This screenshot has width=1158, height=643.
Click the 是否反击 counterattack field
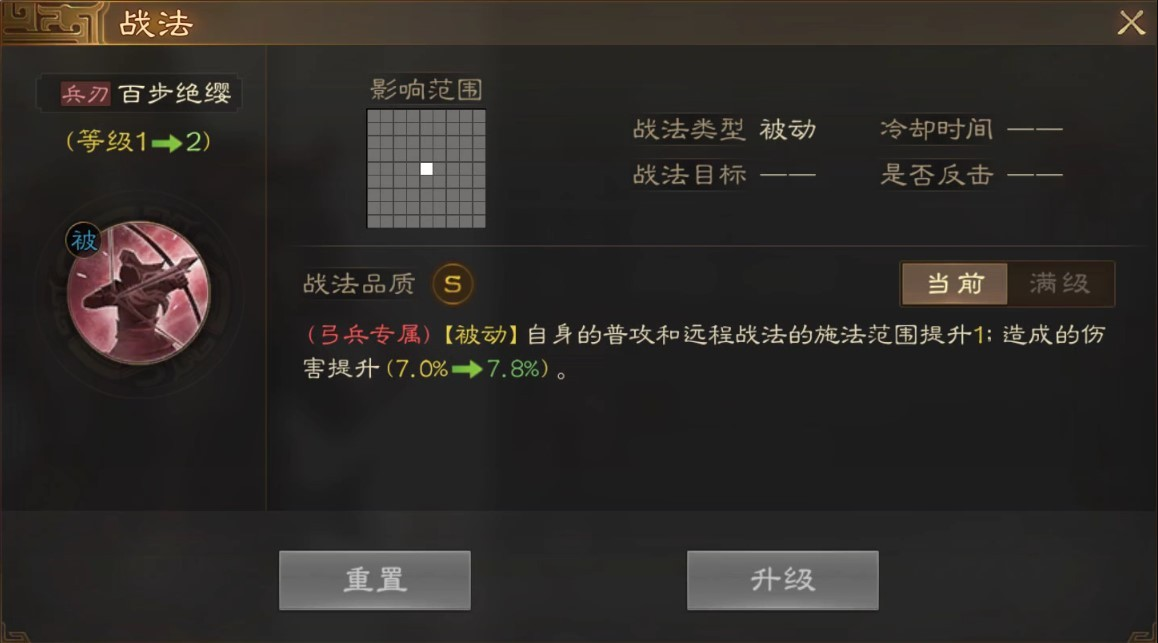[971, 175]
